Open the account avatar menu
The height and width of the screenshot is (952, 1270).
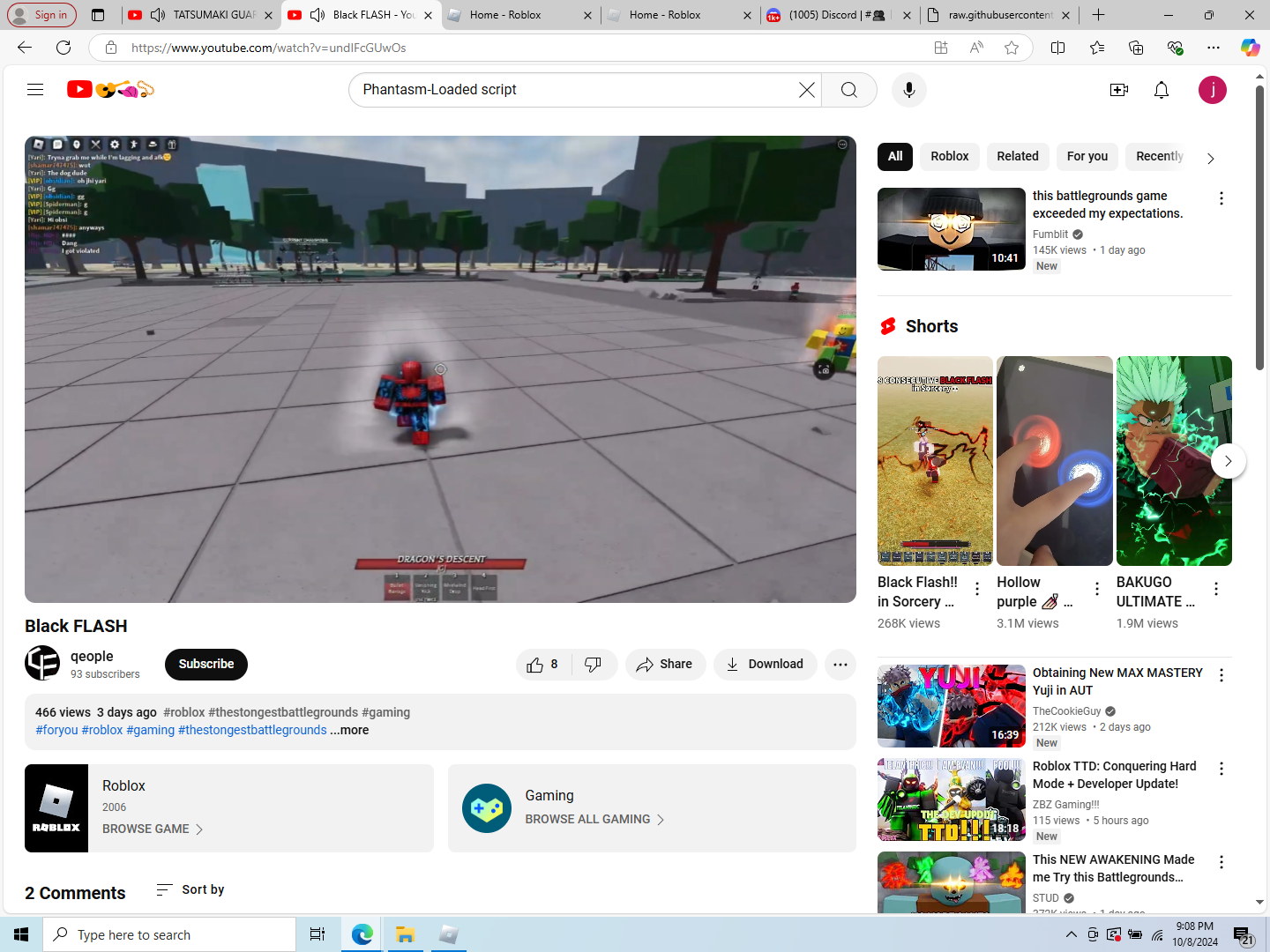point(1213,90)
